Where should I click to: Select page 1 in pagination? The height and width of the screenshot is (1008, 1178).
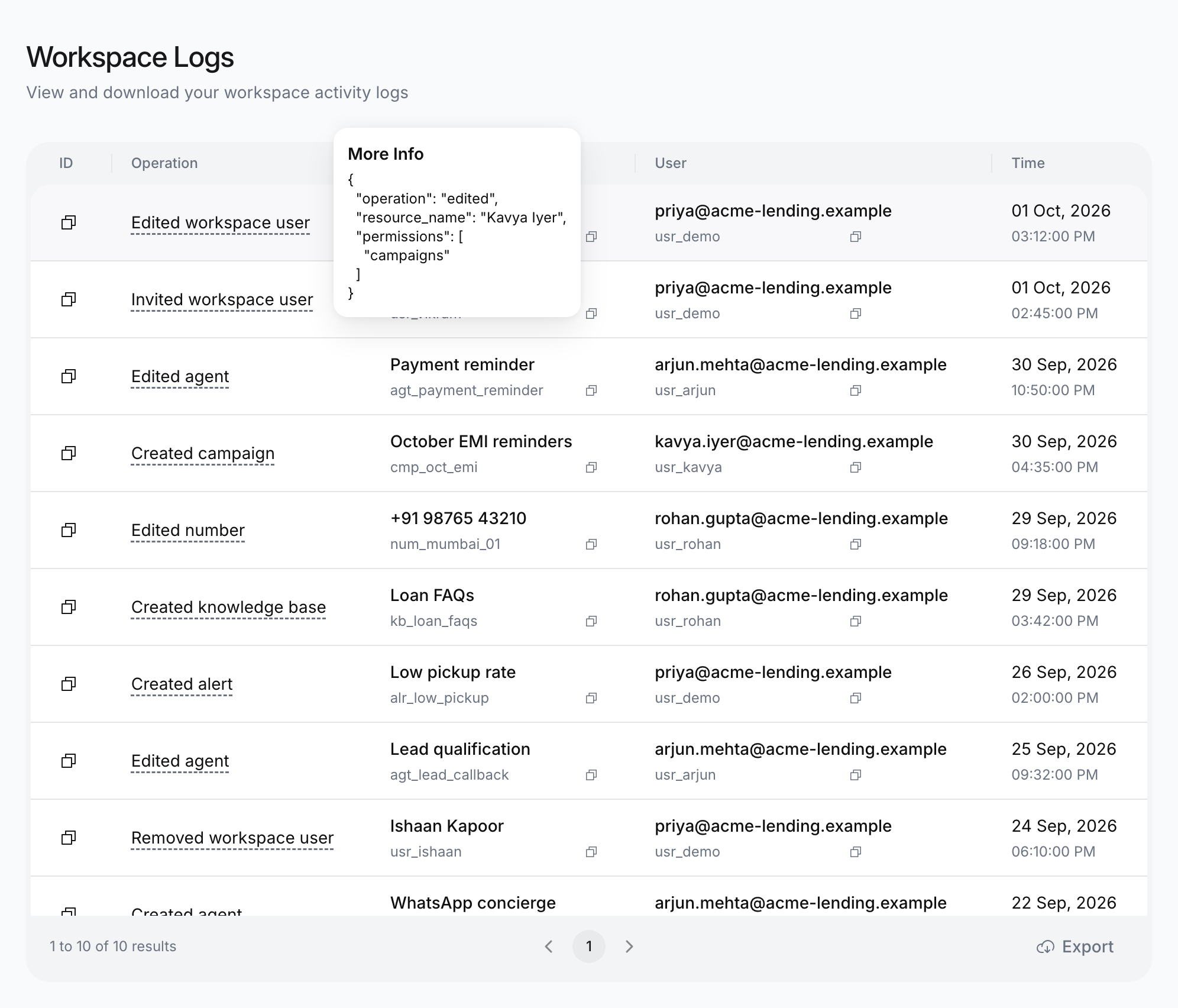point(589,946)
